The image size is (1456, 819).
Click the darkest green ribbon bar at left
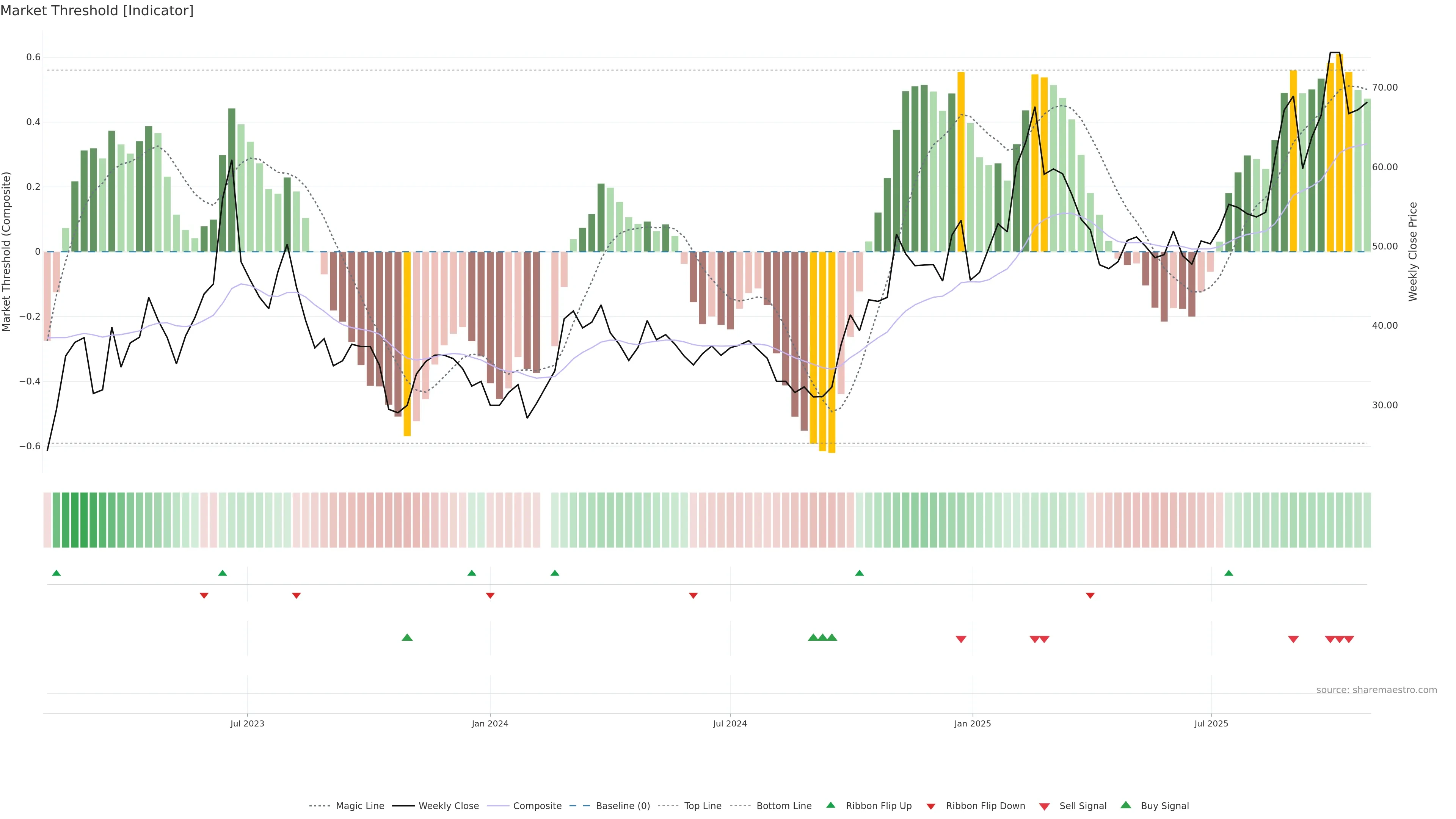point(84,520)
